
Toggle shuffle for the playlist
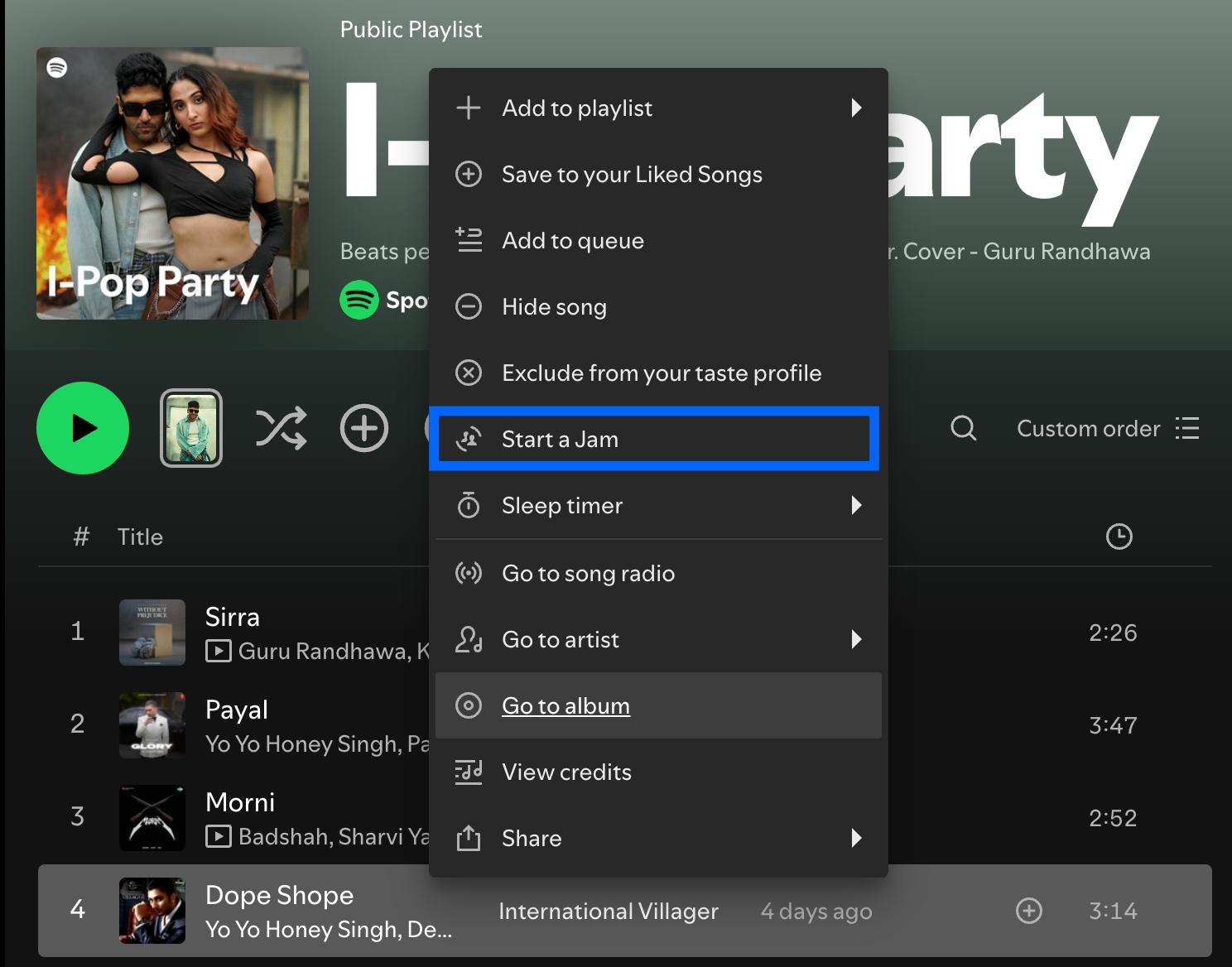click(281, 428)
